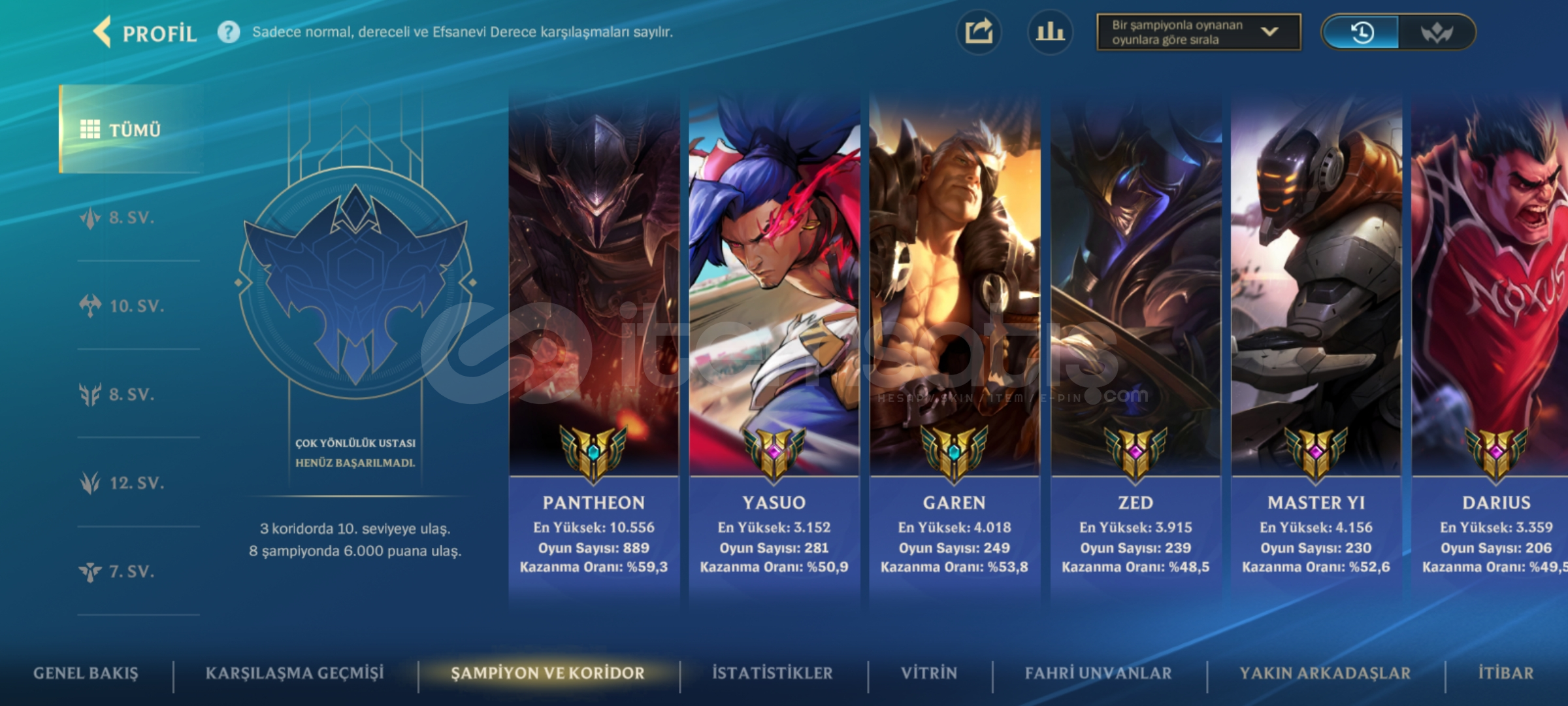Image resolution: width=1568 pixels, height=706 pixels.
Task: Open the Yakın Arkadaşlar tab
Action: [x=1325, y=673]
